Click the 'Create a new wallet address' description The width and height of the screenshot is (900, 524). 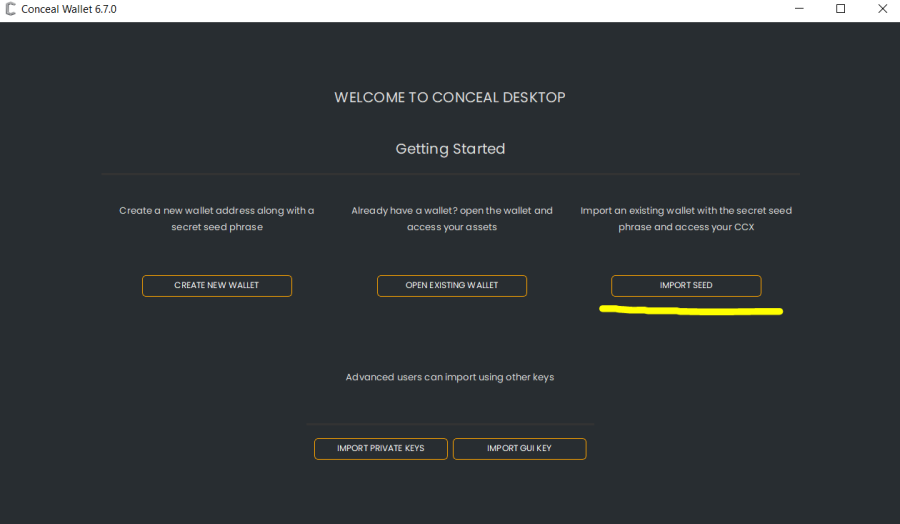217,219
